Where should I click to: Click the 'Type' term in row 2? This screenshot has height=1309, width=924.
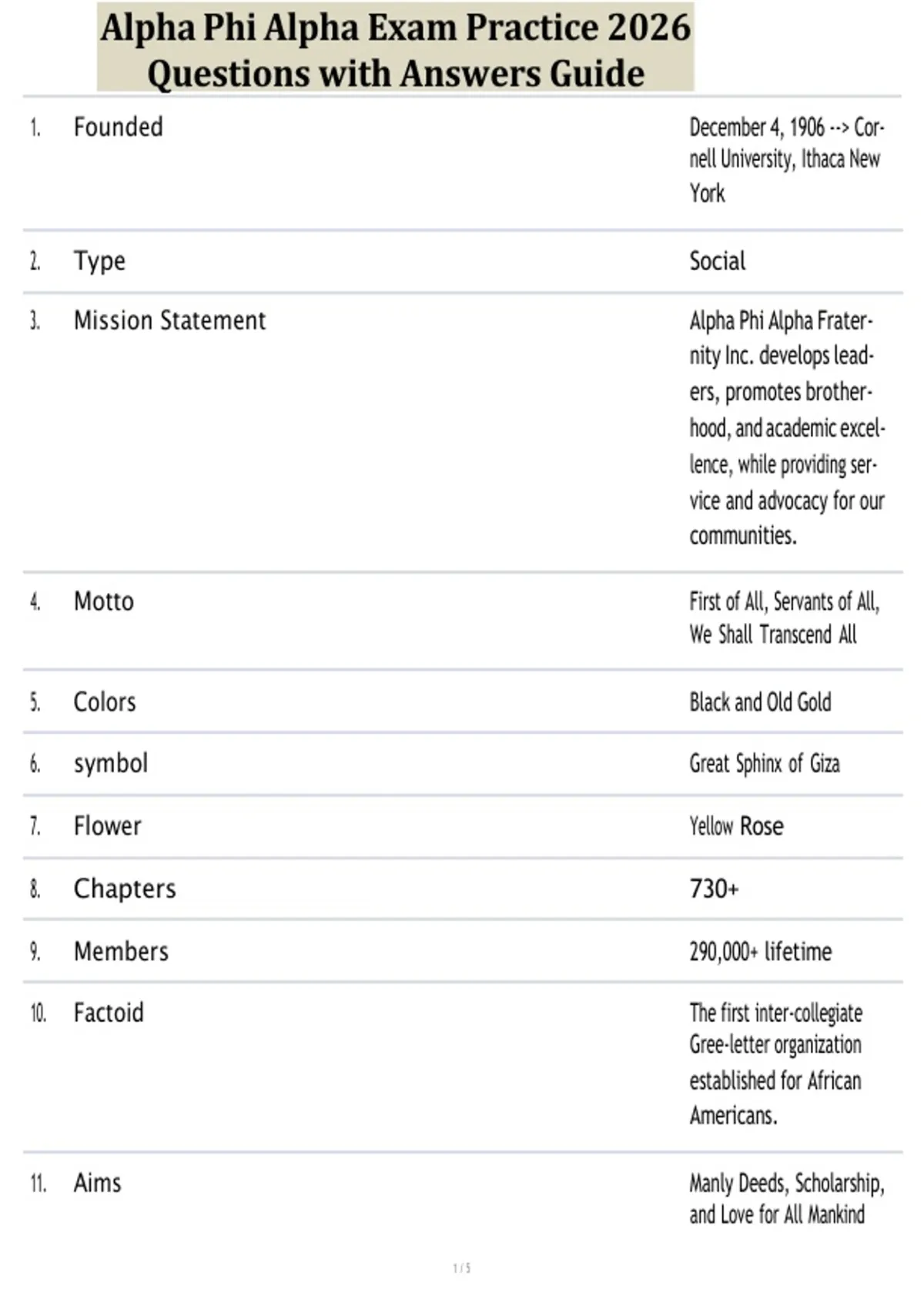(99, 262)
